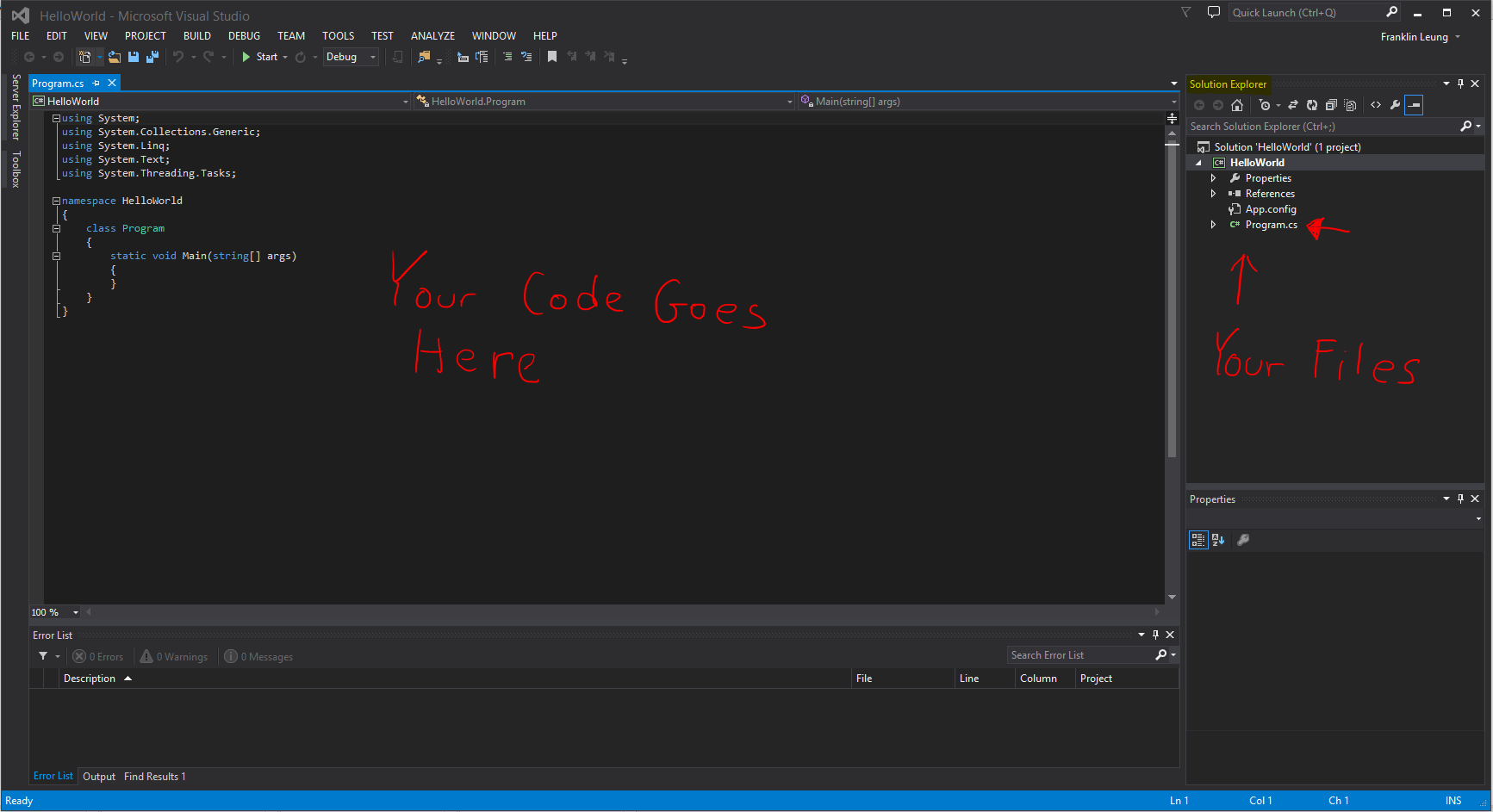Expand the References node

1214,194
